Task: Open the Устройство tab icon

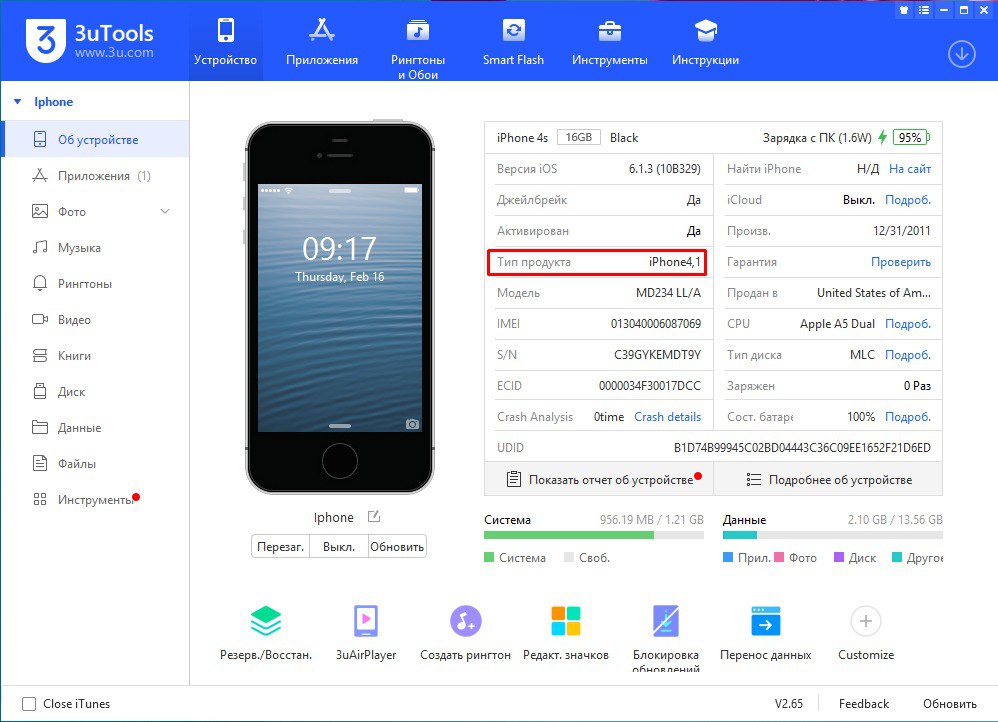Action: pos(225,30)
